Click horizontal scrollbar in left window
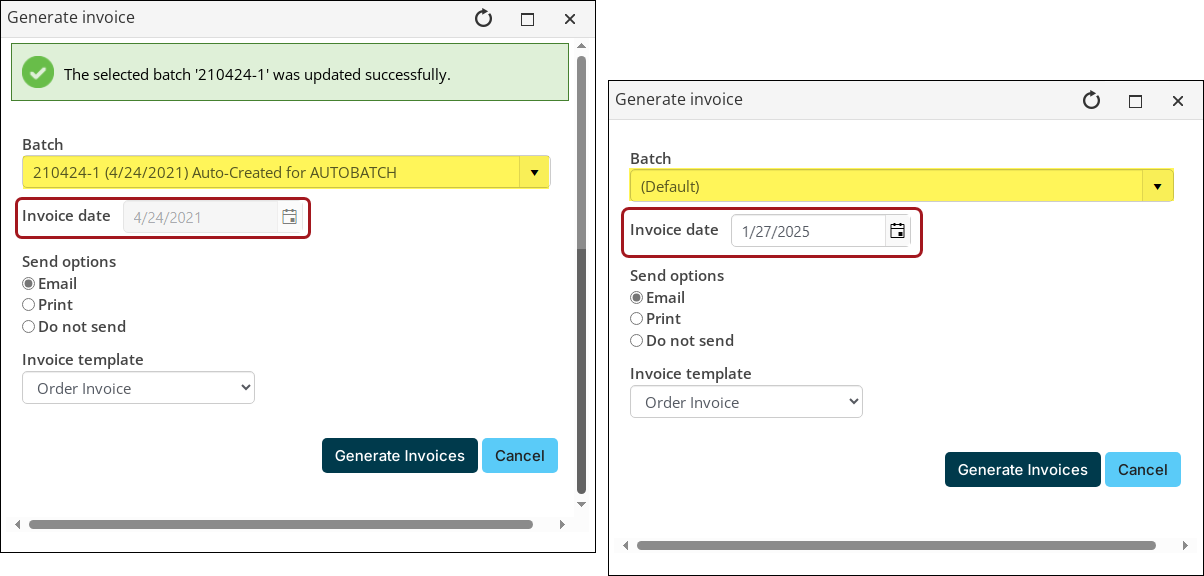Viewport: 1204px width, 576px height. (x=281, y=524)
